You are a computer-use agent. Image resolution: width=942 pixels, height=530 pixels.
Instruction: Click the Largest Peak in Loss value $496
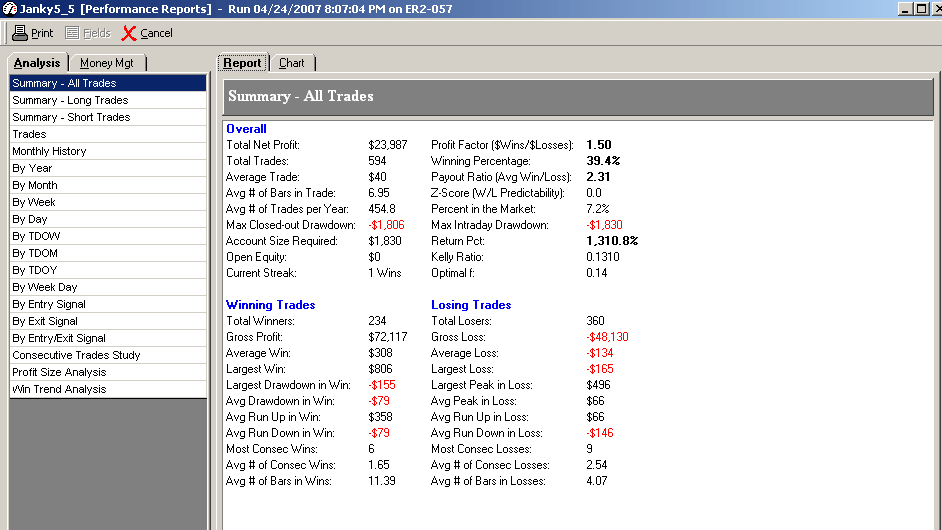598,385
